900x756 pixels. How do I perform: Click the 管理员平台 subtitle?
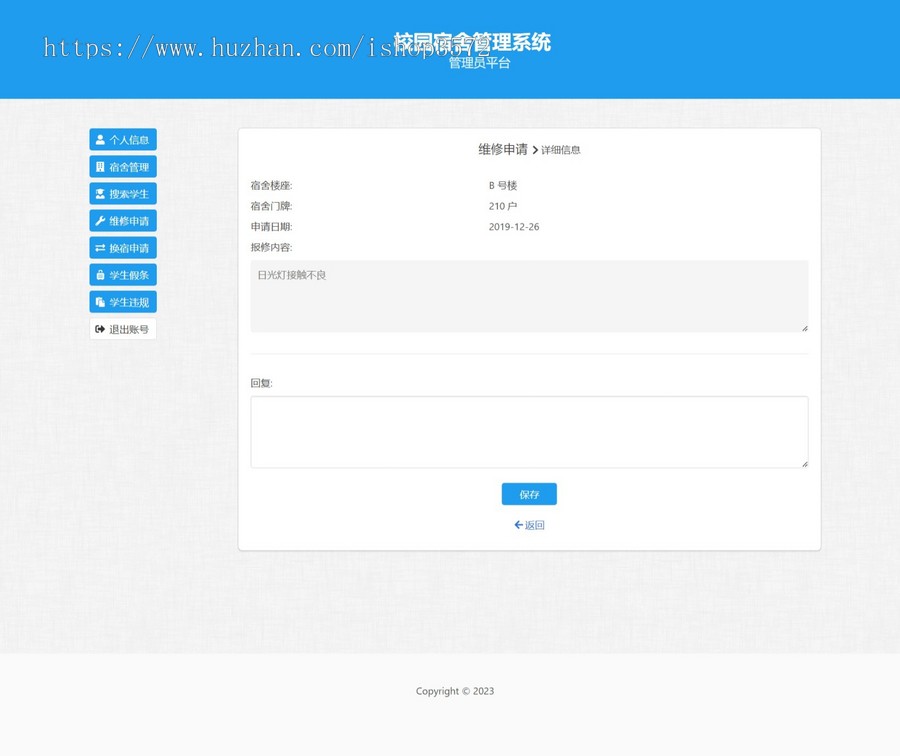tap(479, 63)
